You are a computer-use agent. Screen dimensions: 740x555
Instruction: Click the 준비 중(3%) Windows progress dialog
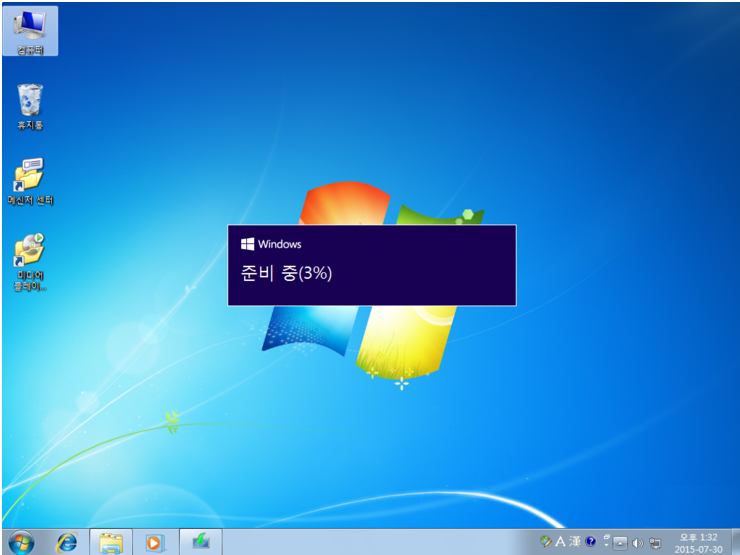coord(372,265)
